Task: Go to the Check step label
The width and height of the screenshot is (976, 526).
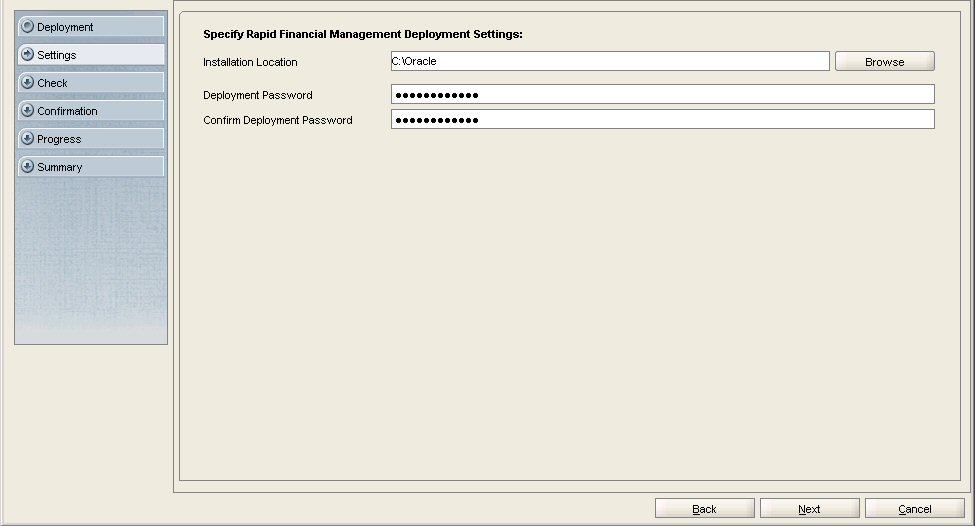Action: [52, 83]
